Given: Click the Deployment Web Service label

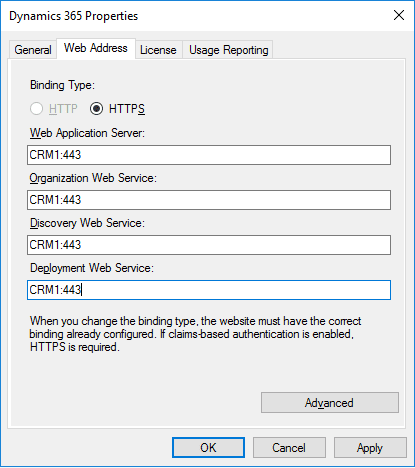Looking at the screenshot, I should click(x=92, y=268).
